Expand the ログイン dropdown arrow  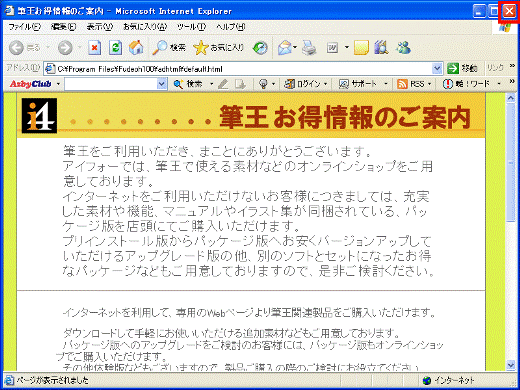tap(325, 84)
